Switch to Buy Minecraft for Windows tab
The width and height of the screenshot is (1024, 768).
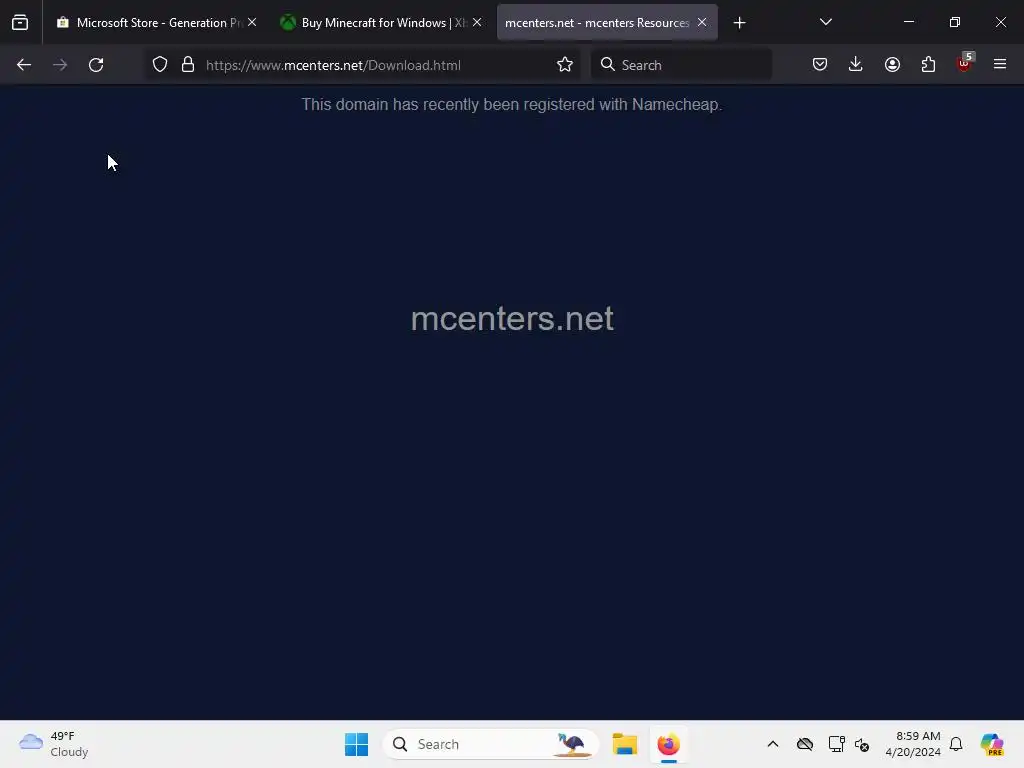(382, 23)
